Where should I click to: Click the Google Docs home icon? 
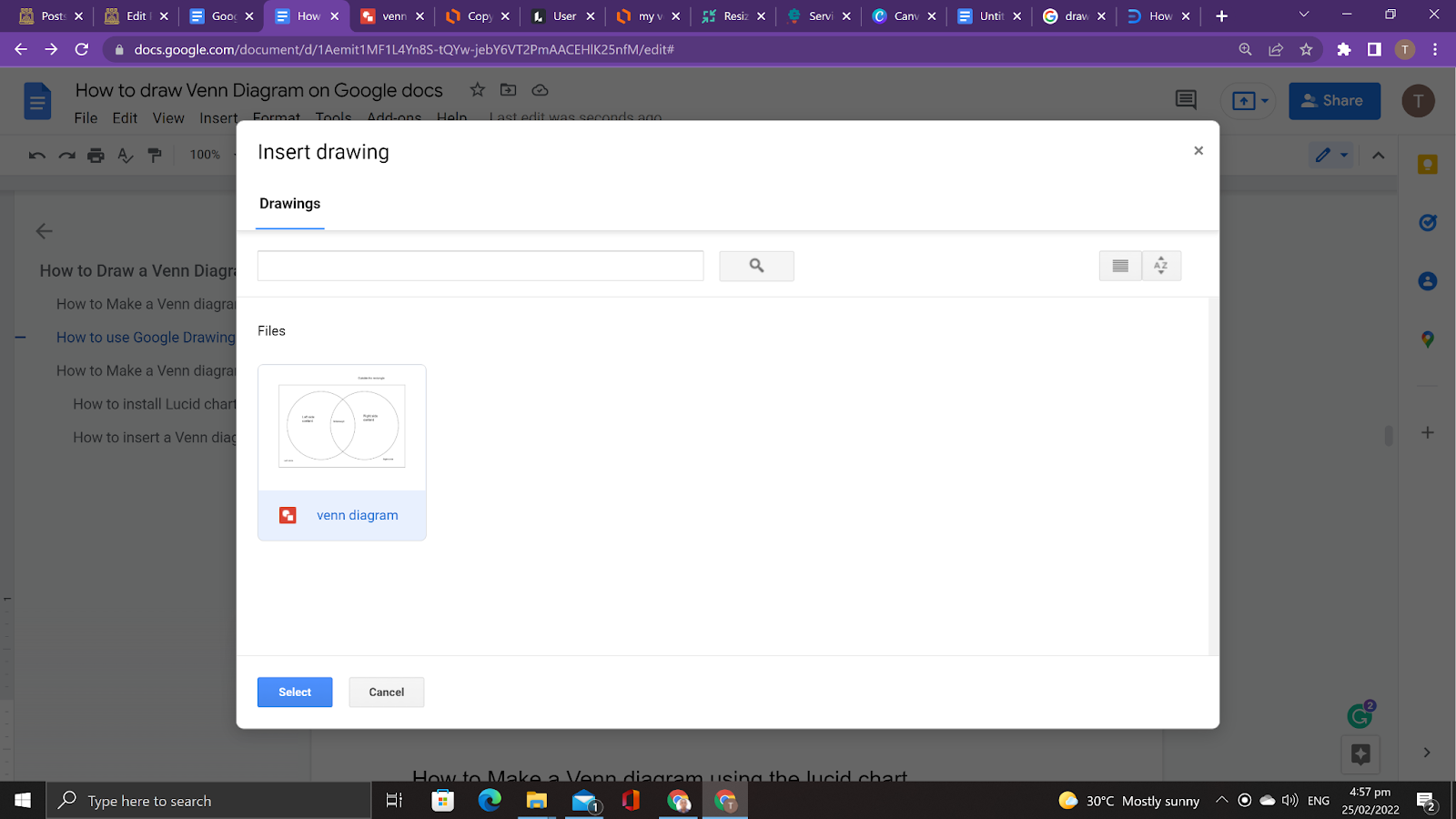click(x=37, y=101)
